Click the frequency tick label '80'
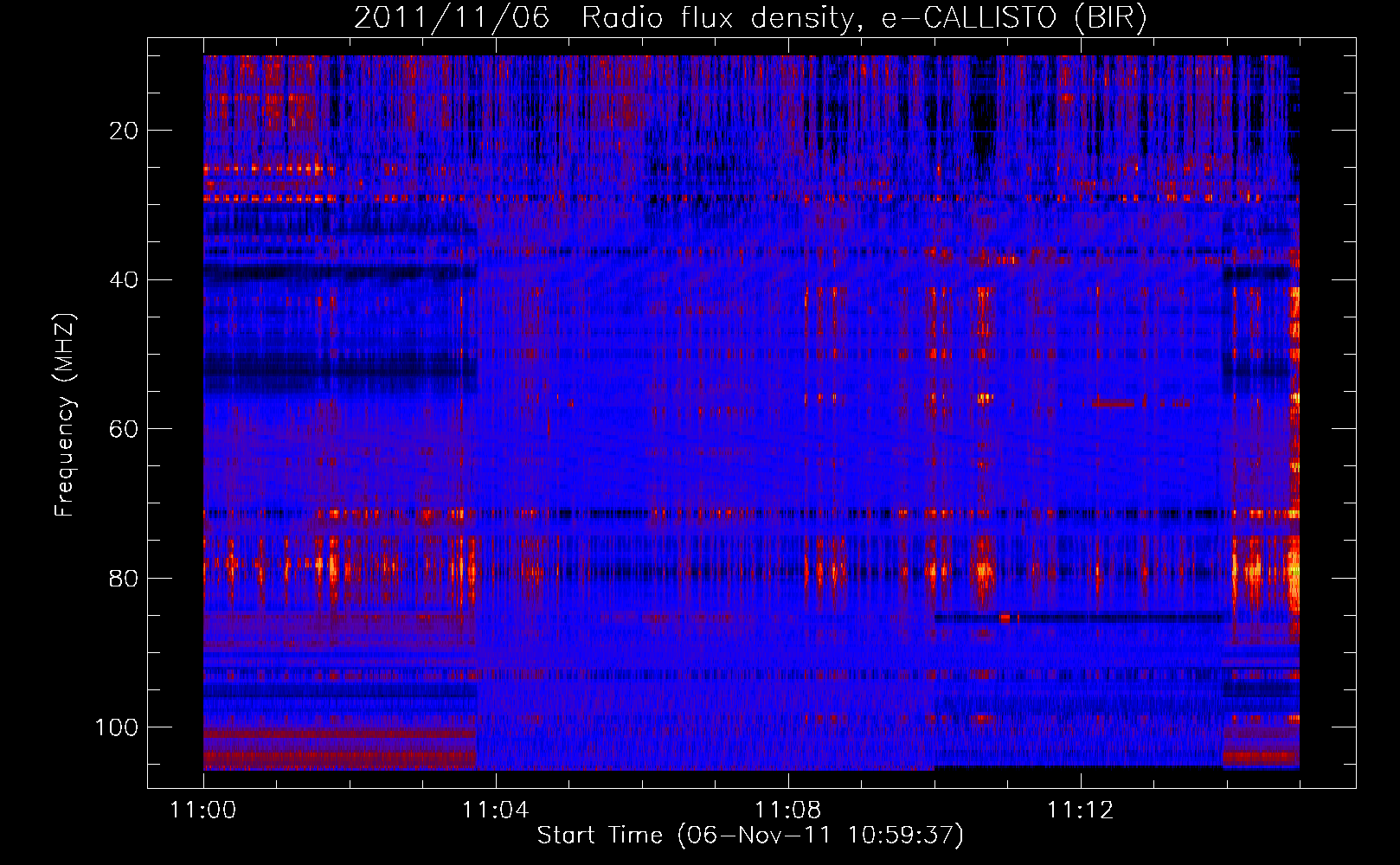Image resolution: width=1400 pixels, height=865 pixels. [x=124, y=578]
